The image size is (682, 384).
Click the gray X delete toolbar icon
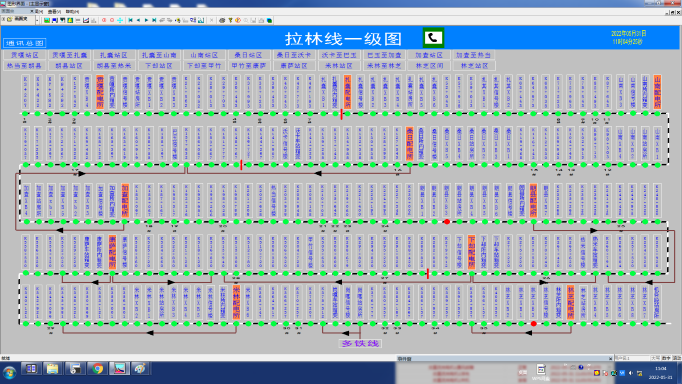[212, 20]
